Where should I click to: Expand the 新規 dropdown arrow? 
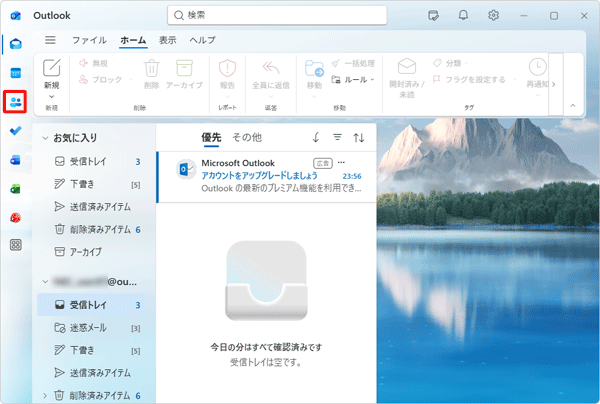click(x=52, y=96)
